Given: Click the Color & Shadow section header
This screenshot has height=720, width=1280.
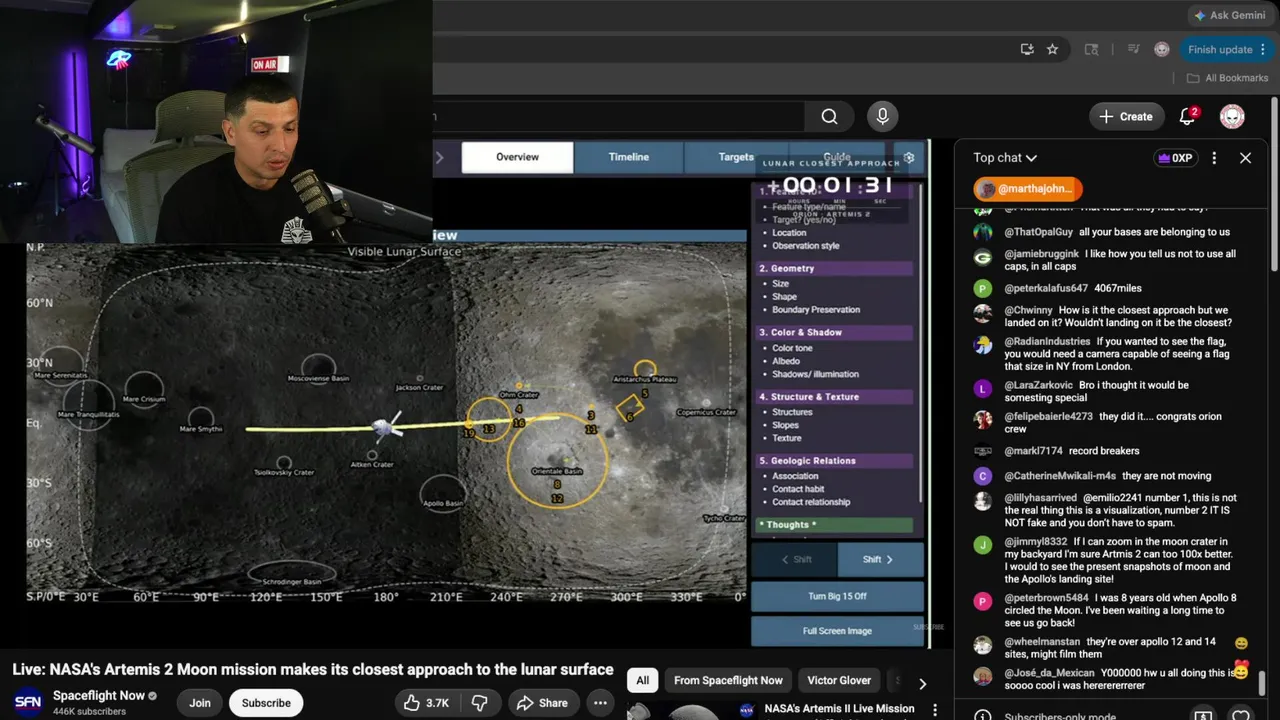Looking at the screenshot, I should (835, 332).
